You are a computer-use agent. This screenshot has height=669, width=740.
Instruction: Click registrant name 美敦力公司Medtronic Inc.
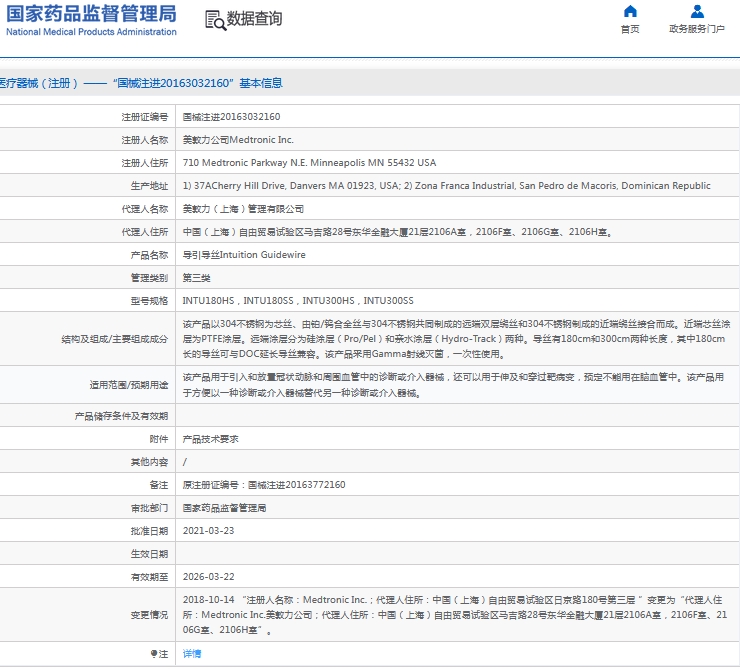238,140
